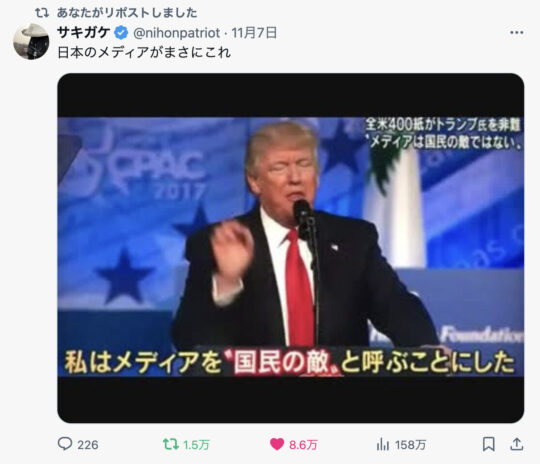Viewport: 540px width, 464px height.
Task: Click the 1.5万 repost count
Action: [196, 445]
